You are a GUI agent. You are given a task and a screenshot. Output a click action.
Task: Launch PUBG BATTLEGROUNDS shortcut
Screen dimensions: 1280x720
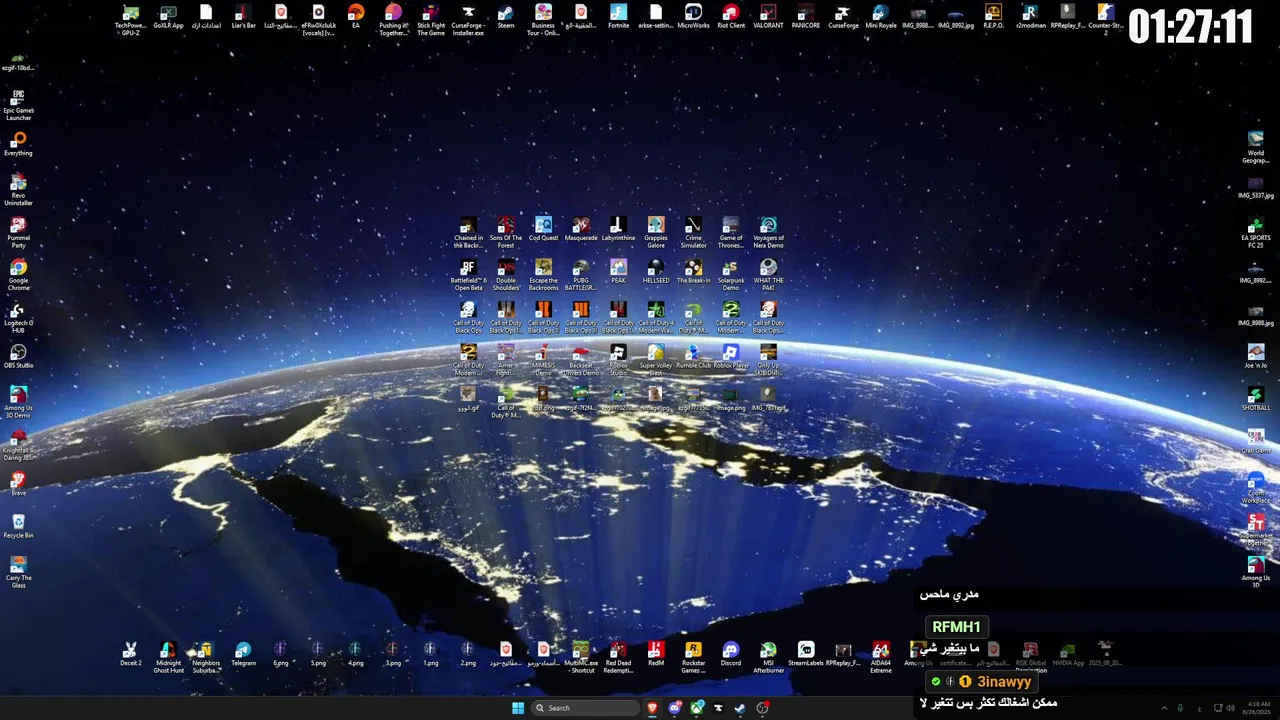[x=581, y=275]
